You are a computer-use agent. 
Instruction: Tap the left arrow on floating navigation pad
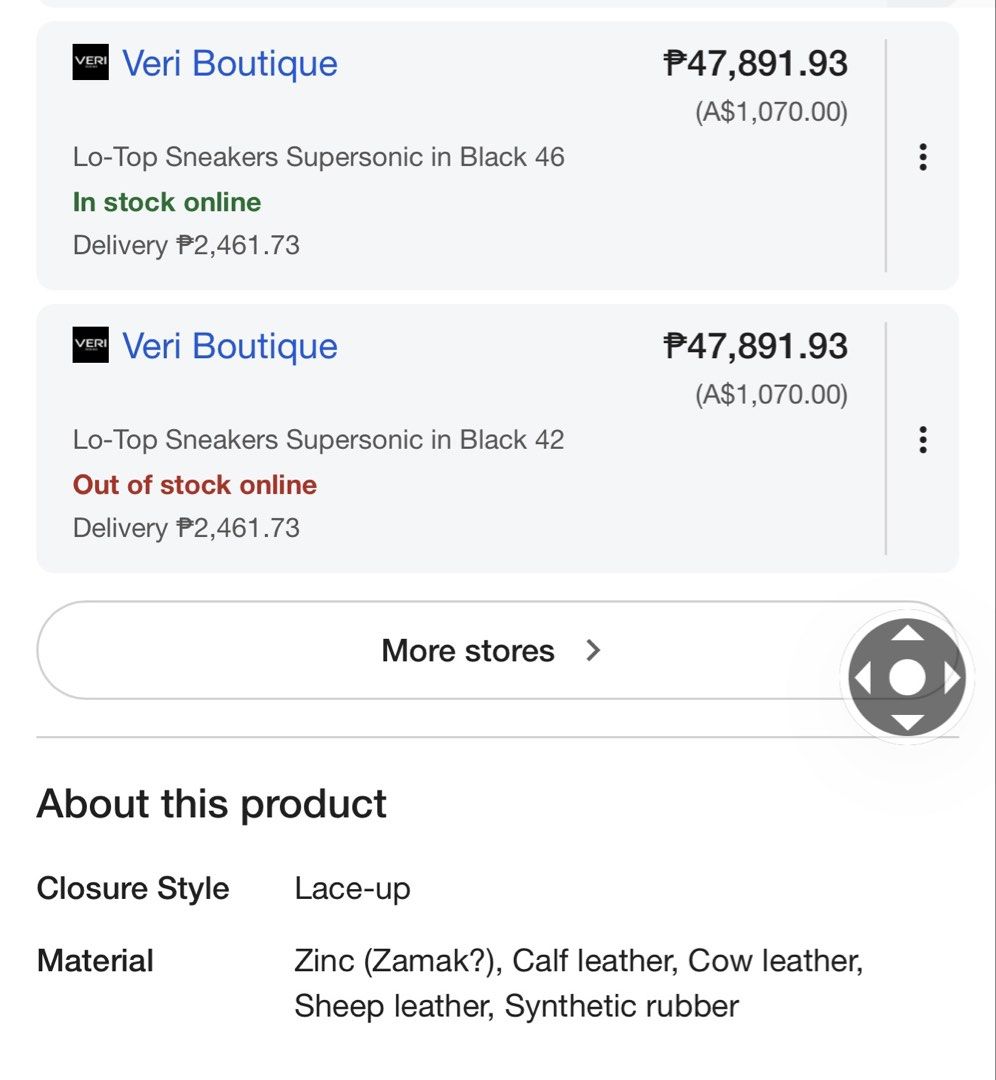tap(862, 678)
